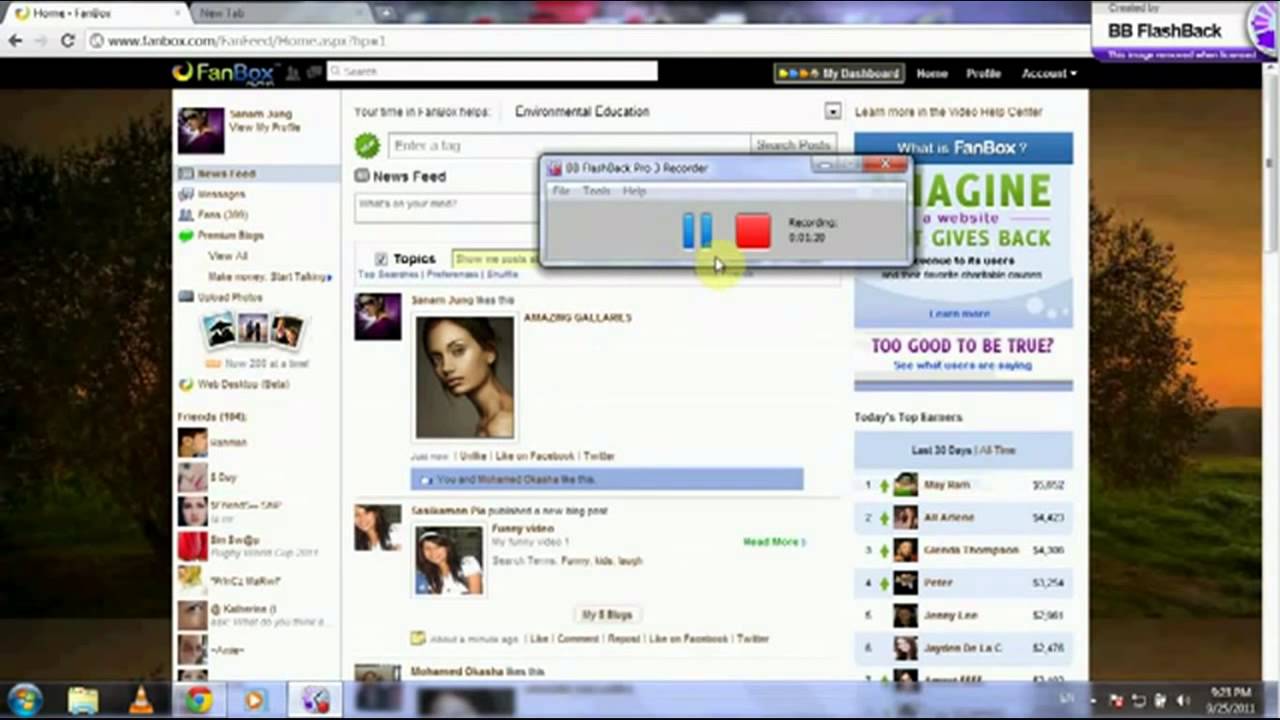
Task: Click Make money: Start Talking link
Action: click(x=269, y=277)
